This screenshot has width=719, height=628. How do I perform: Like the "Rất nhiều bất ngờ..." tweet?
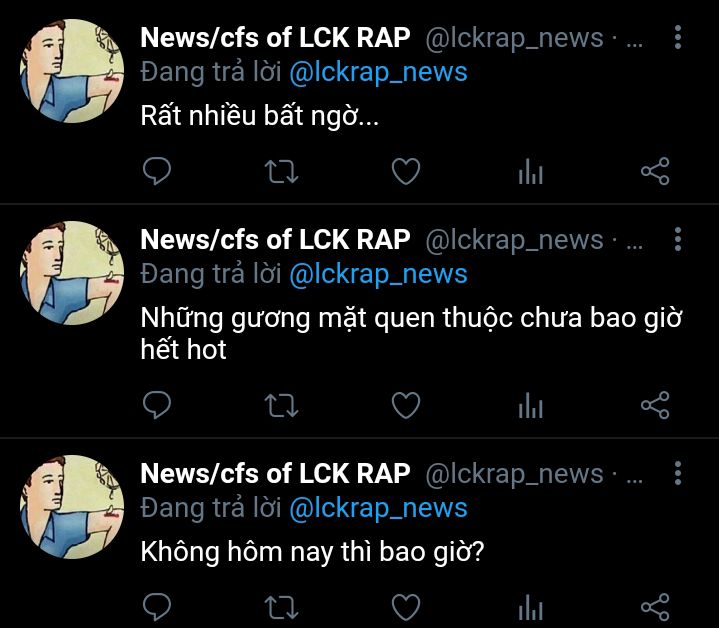[406, 171]
